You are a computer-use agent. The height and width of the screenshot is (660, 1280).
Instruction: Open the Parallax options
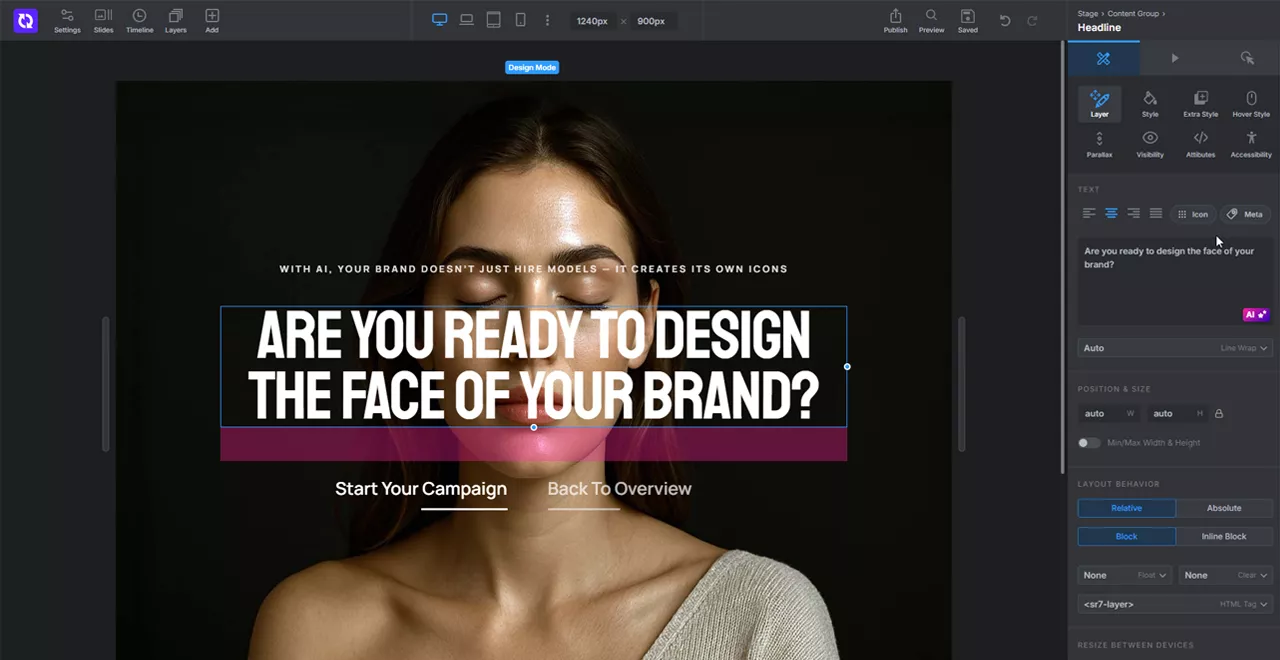[x=1099, y=143]
